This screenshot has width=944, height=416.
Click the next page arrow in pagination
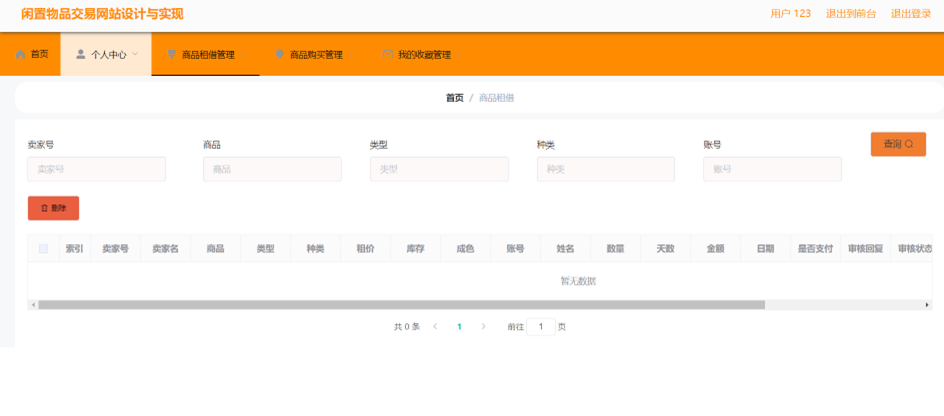click(x=483, y=327)
